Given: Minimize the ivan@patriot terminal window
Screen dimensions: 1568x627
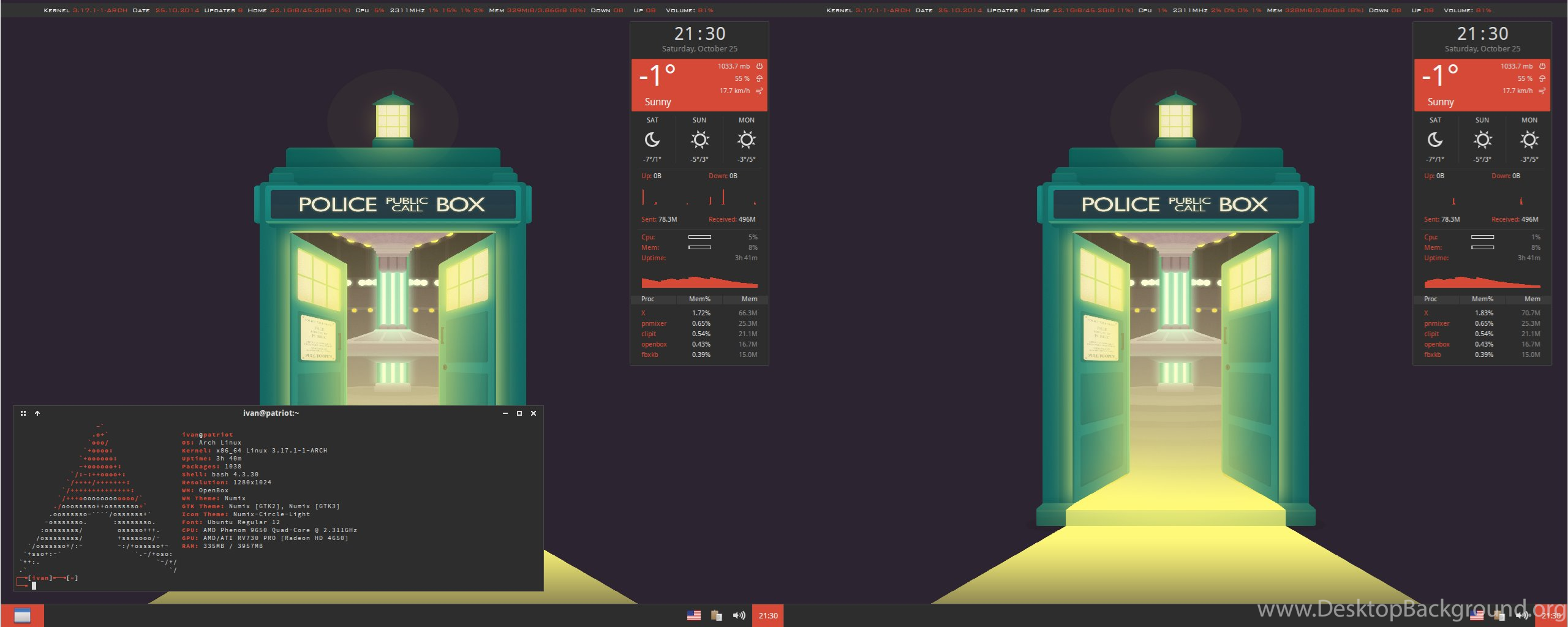Looking at the screenshot, I should pyautogui.click(x=505, y=413).
